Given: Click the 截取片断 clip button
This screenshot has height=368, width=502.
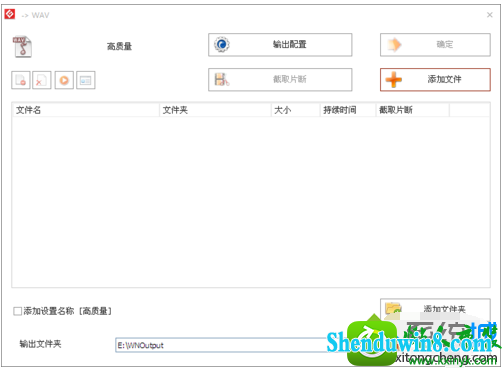Looking at the screenshot, I should (280, 80).
